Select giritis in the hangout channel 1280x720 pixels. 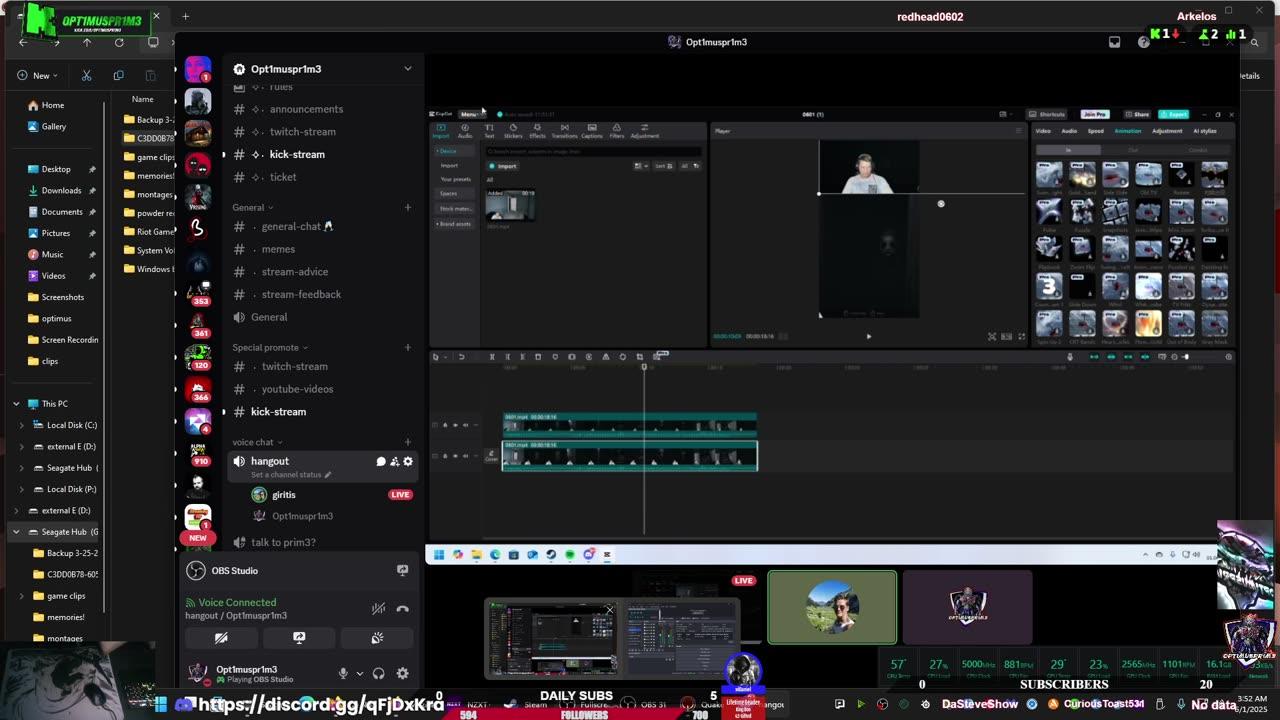284,495
